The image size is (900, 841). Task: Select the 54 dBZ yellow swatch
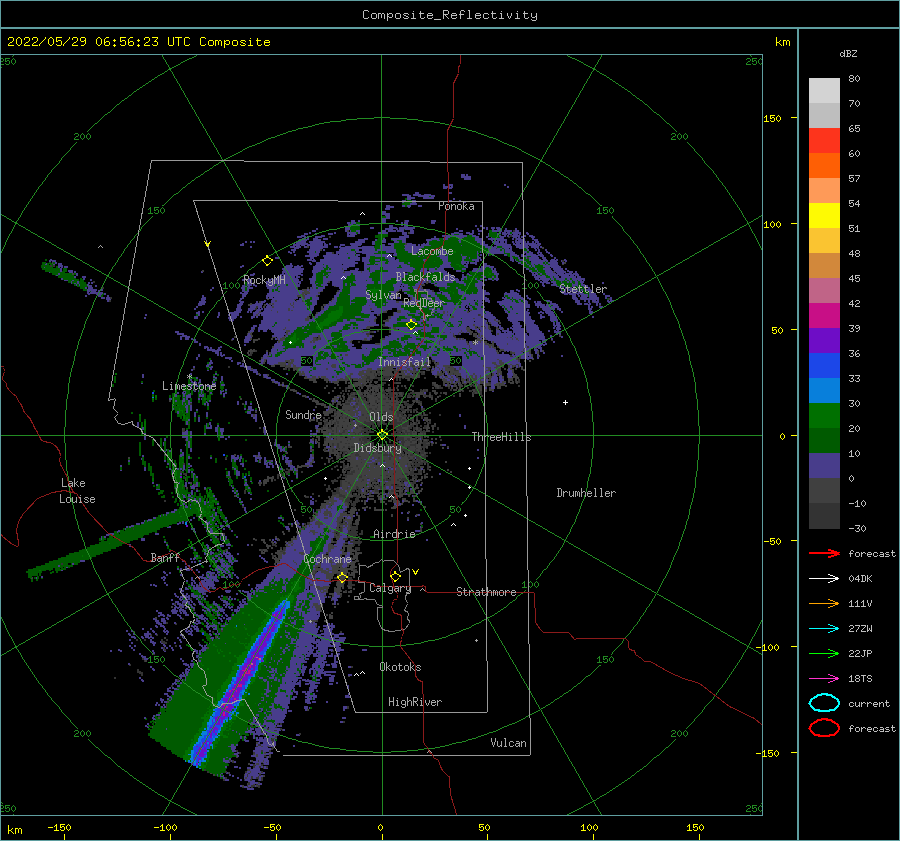[824, 215]
